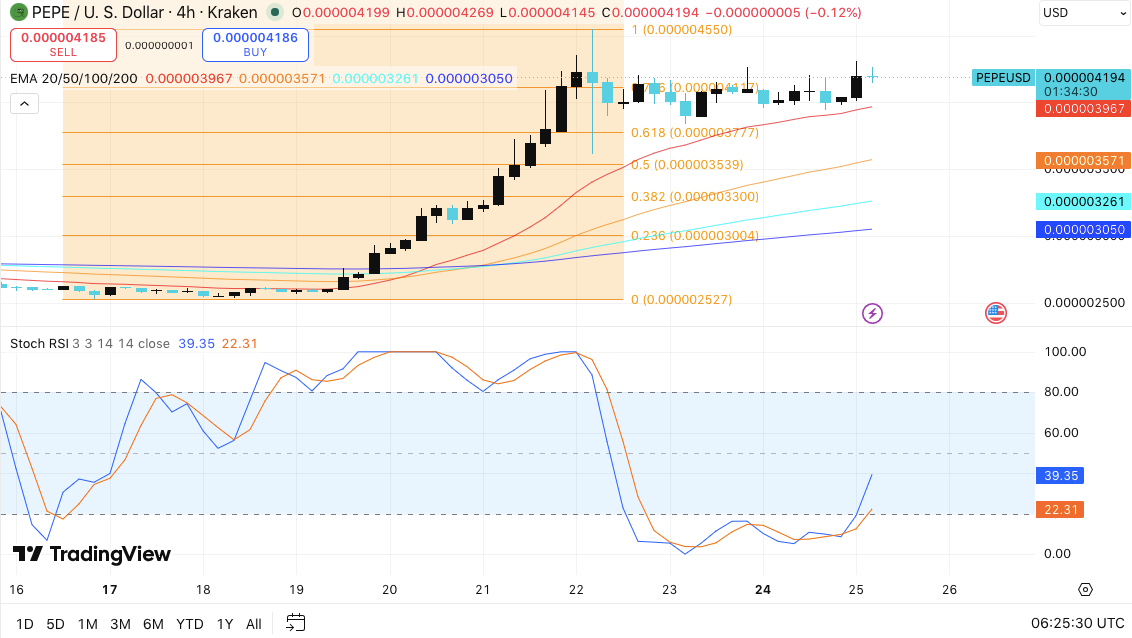The image size is (1132, 638).
Task: Click the PEPEUSD price label tag
Action: [x=1003, y=77]
